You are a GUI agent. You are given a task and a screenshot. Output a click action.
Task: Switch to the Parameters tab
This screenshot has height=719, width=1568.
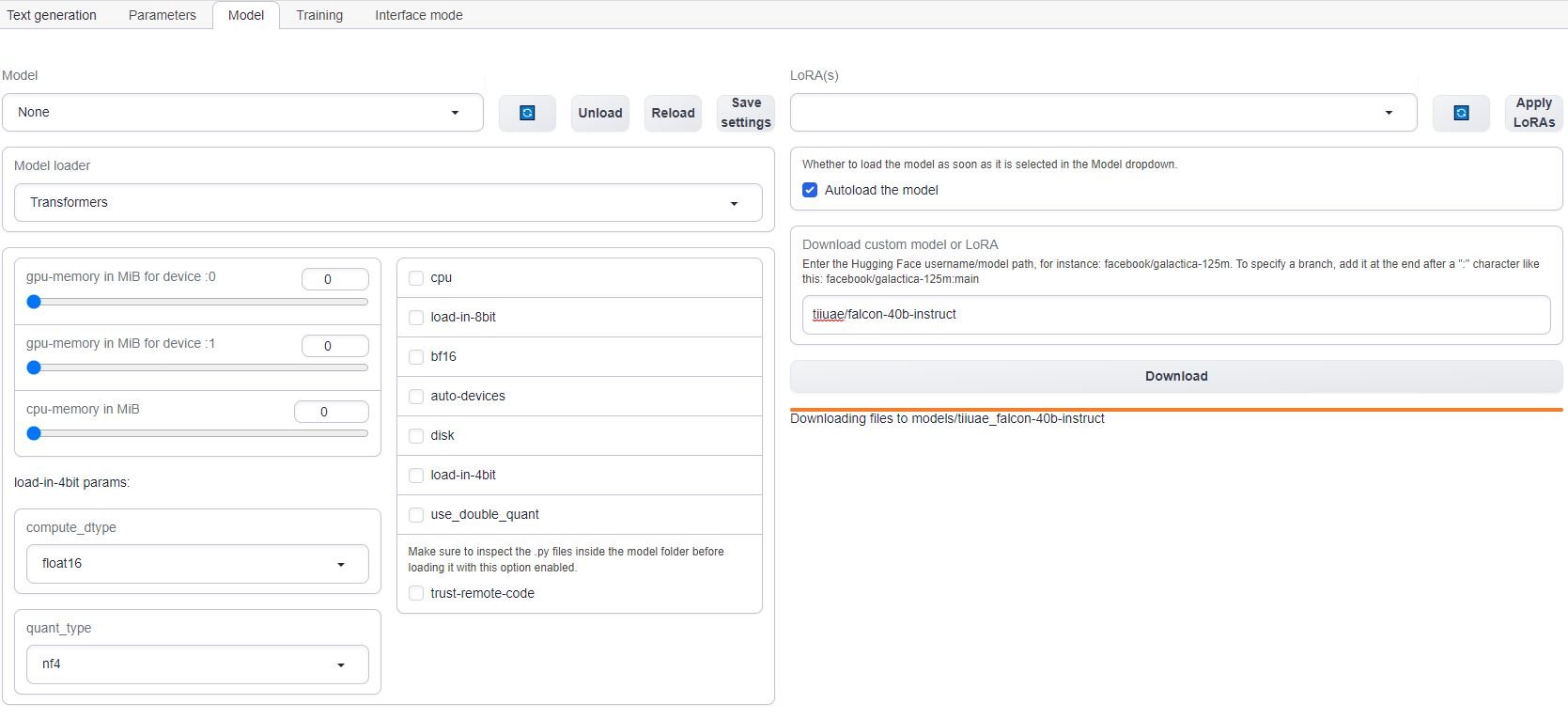[x=163, y=15]
